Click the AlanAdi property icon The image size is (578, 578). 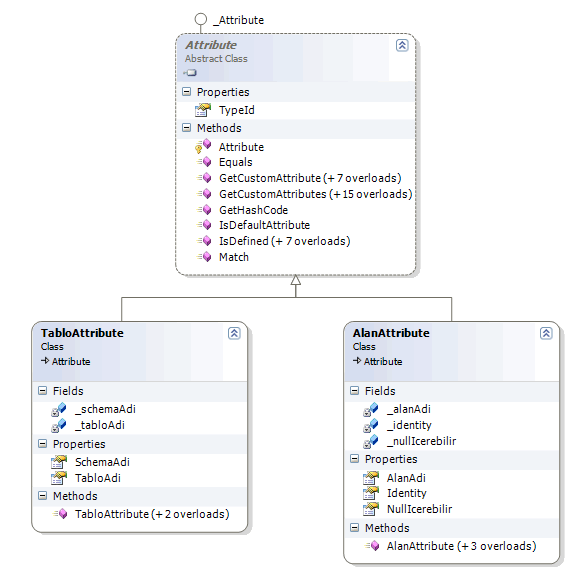tap(371, 478)
